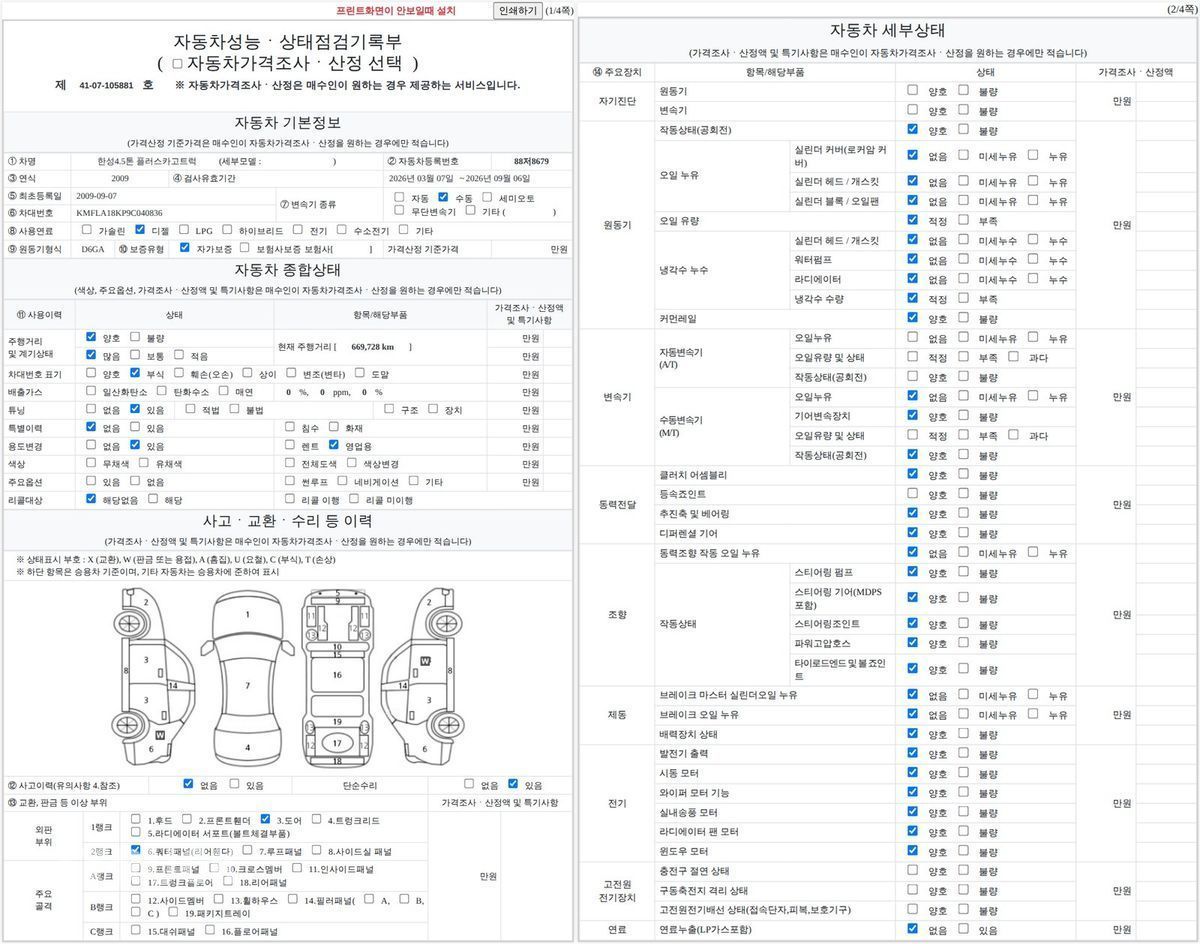Image resolution: width=1200 pixels, height=944 pixels.
Task: Check the 렌트 usage change box
Action: click(x=290, y=445)
